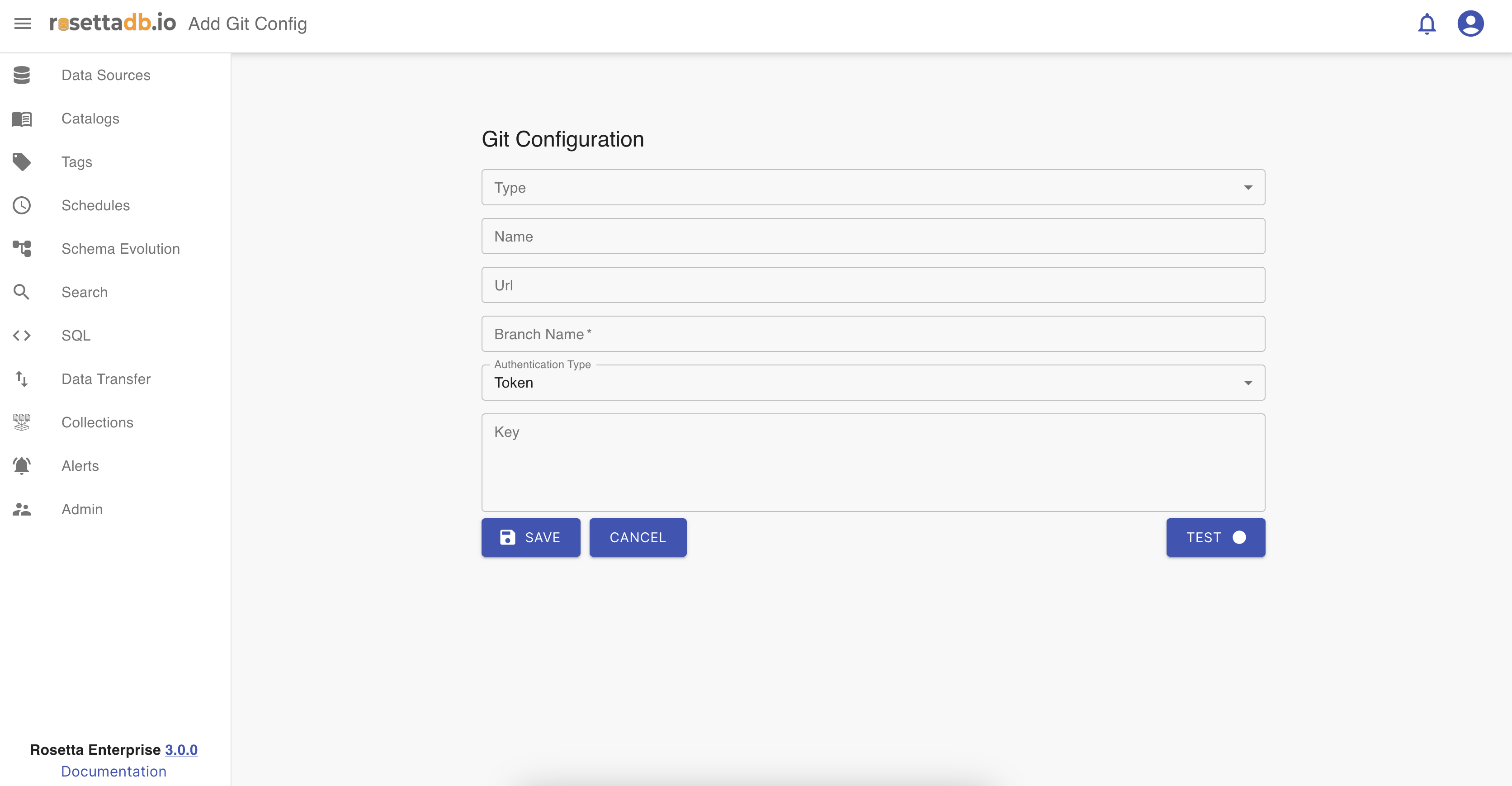Open the Authentication Type dropdown
Image resolution: width=1512 pixels, height=786 pixels.
(873, 383)
